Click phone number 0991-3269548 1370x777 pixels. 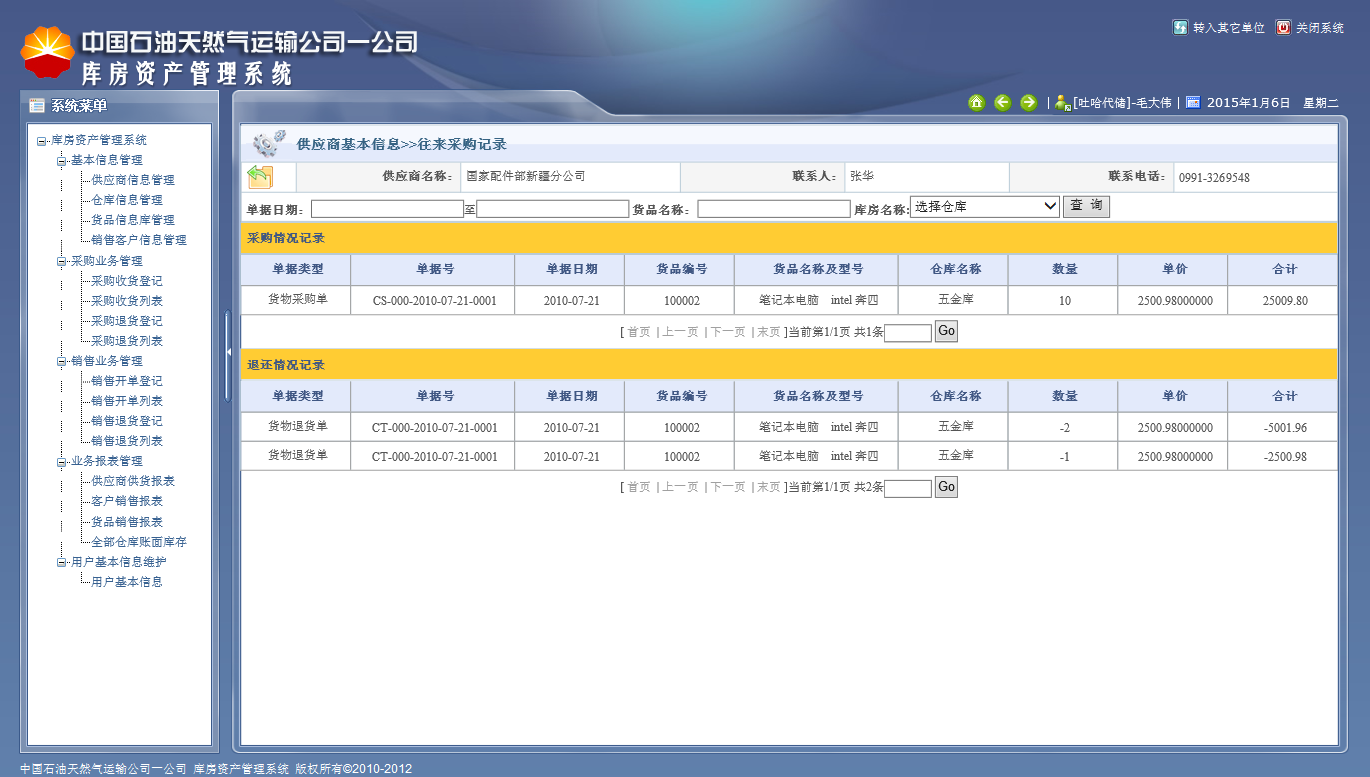(x=1214, y=178)
